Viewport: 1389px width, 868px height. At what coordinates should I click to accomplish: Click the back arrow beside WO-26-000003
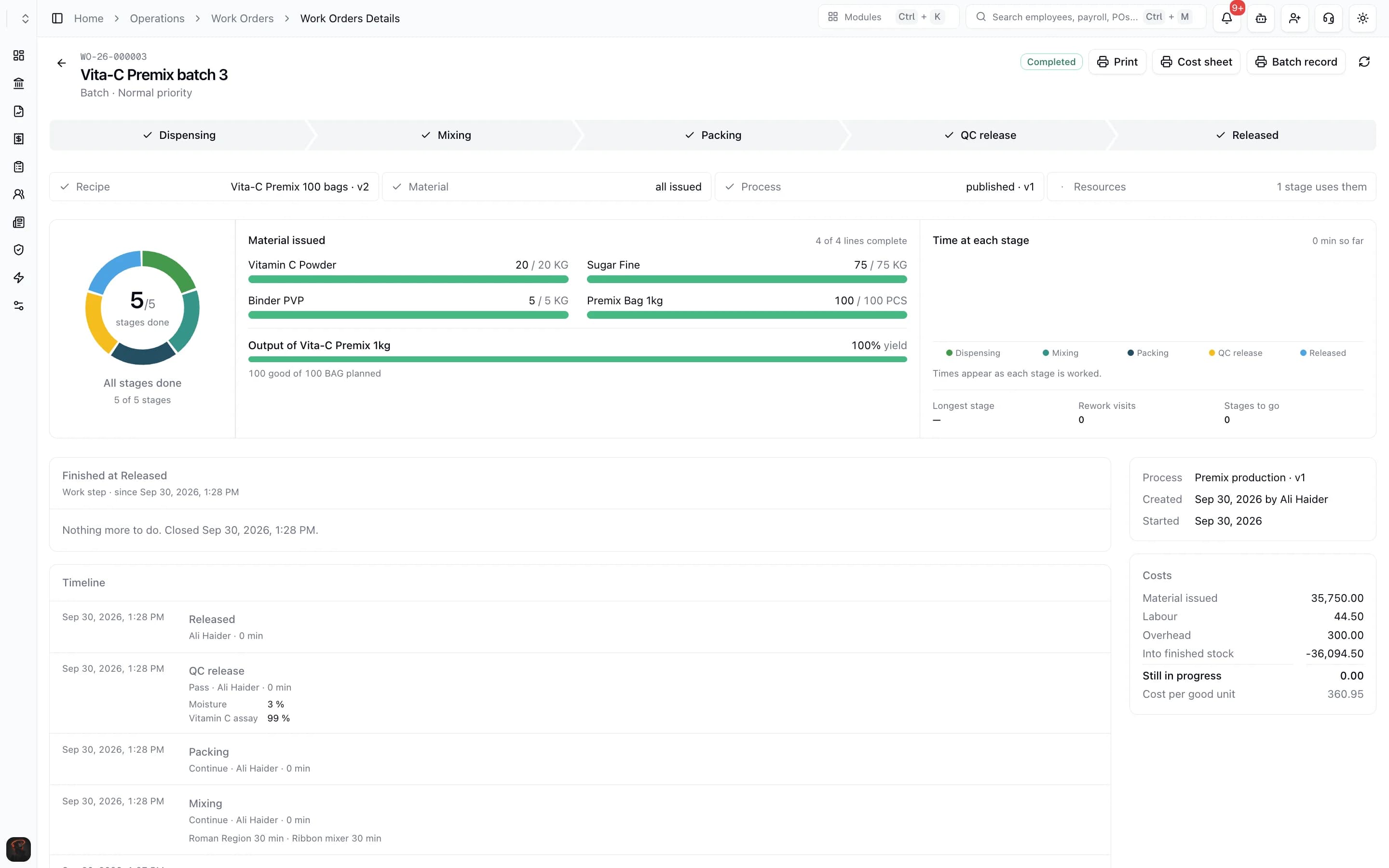click(x=61, y=63)
